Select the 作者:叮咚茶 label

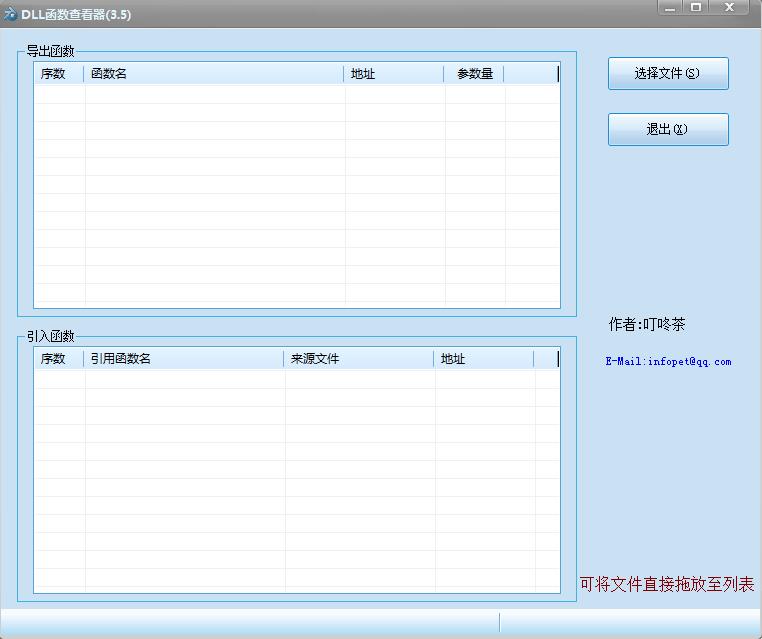[x=647, y=324]
